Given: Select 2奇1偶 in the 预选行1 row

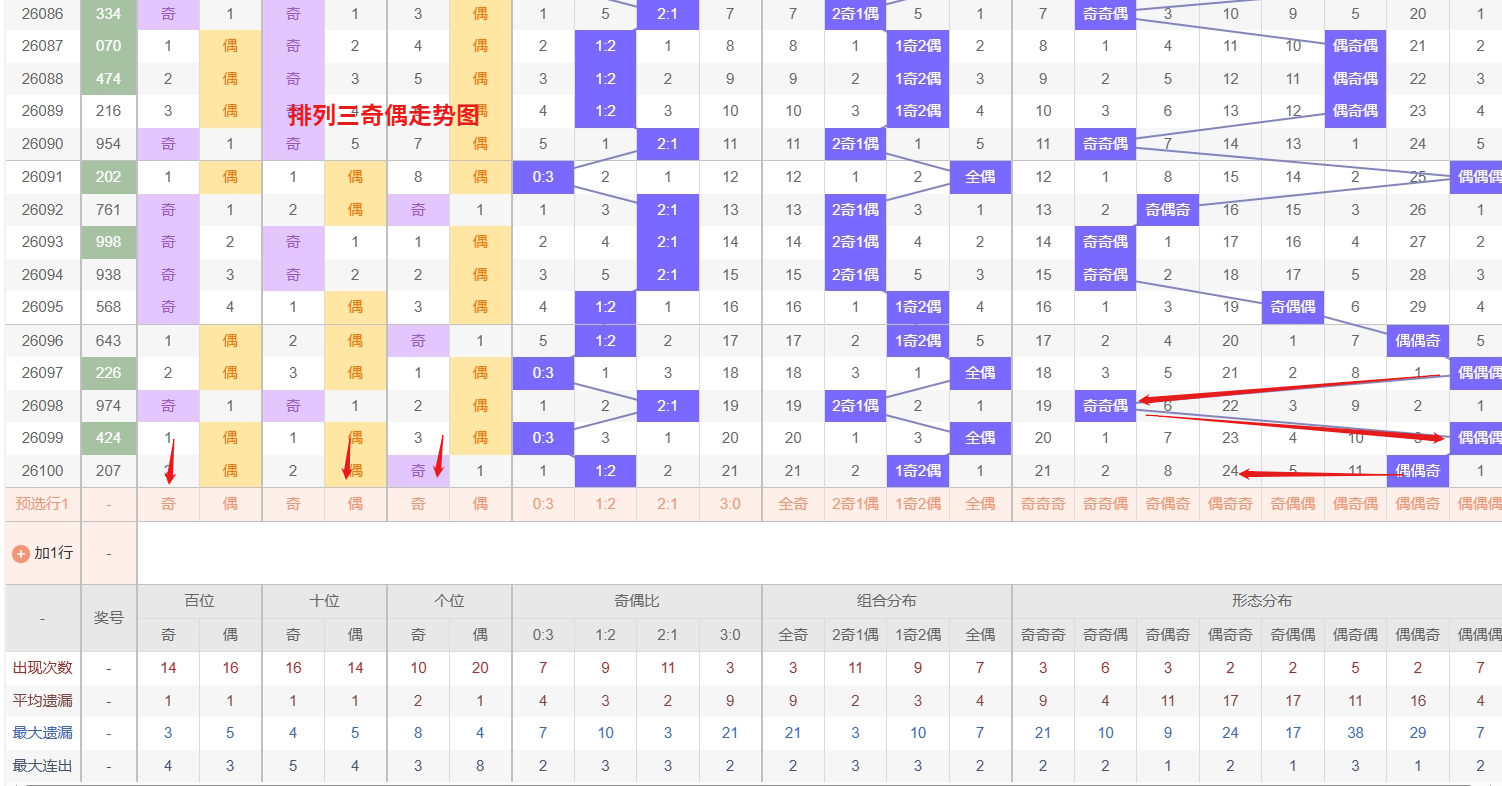Looking at the screenshot, I should (855, 504).
